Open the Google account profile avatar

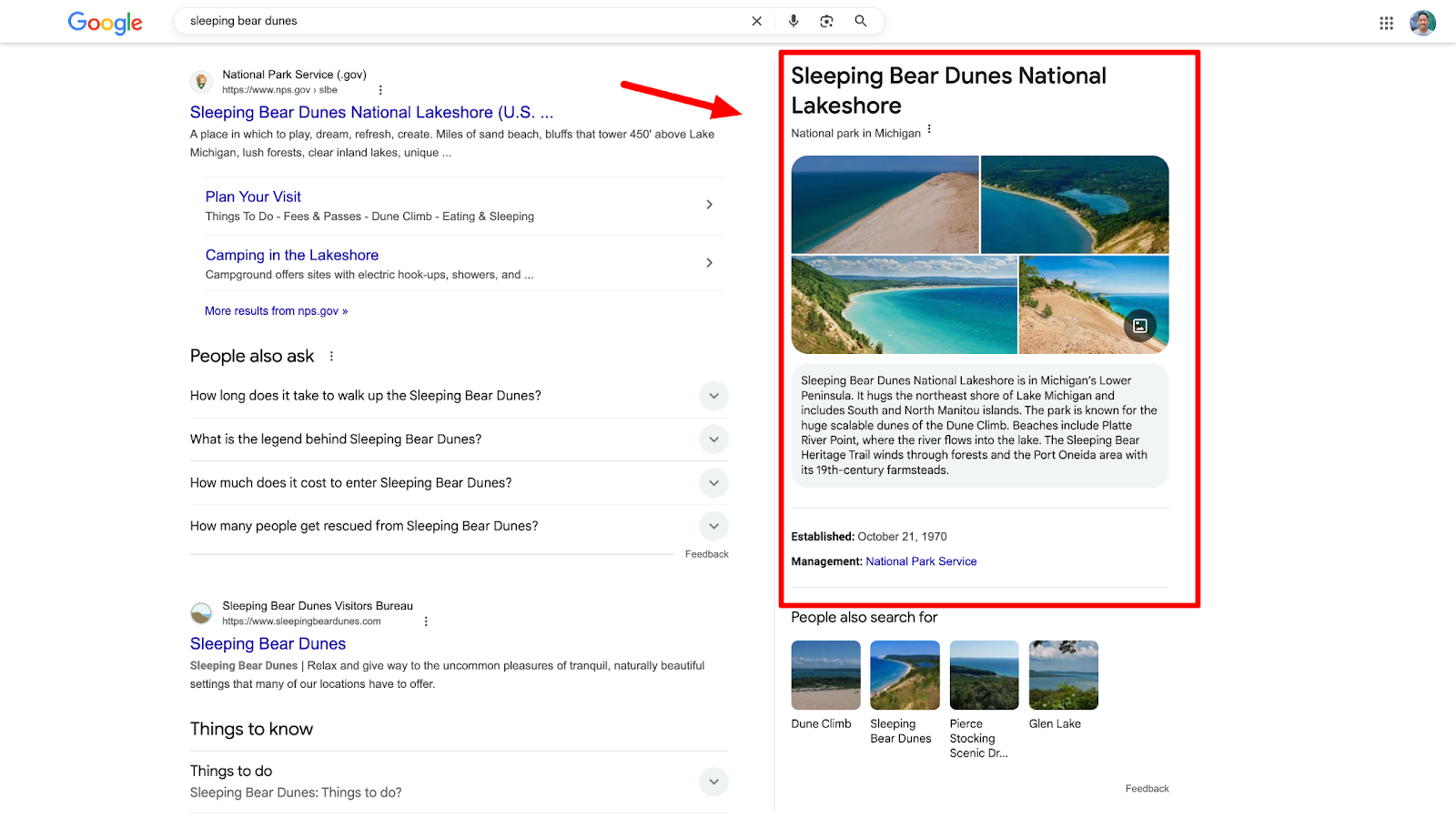pyautogui.click(x=1422, y=23)
